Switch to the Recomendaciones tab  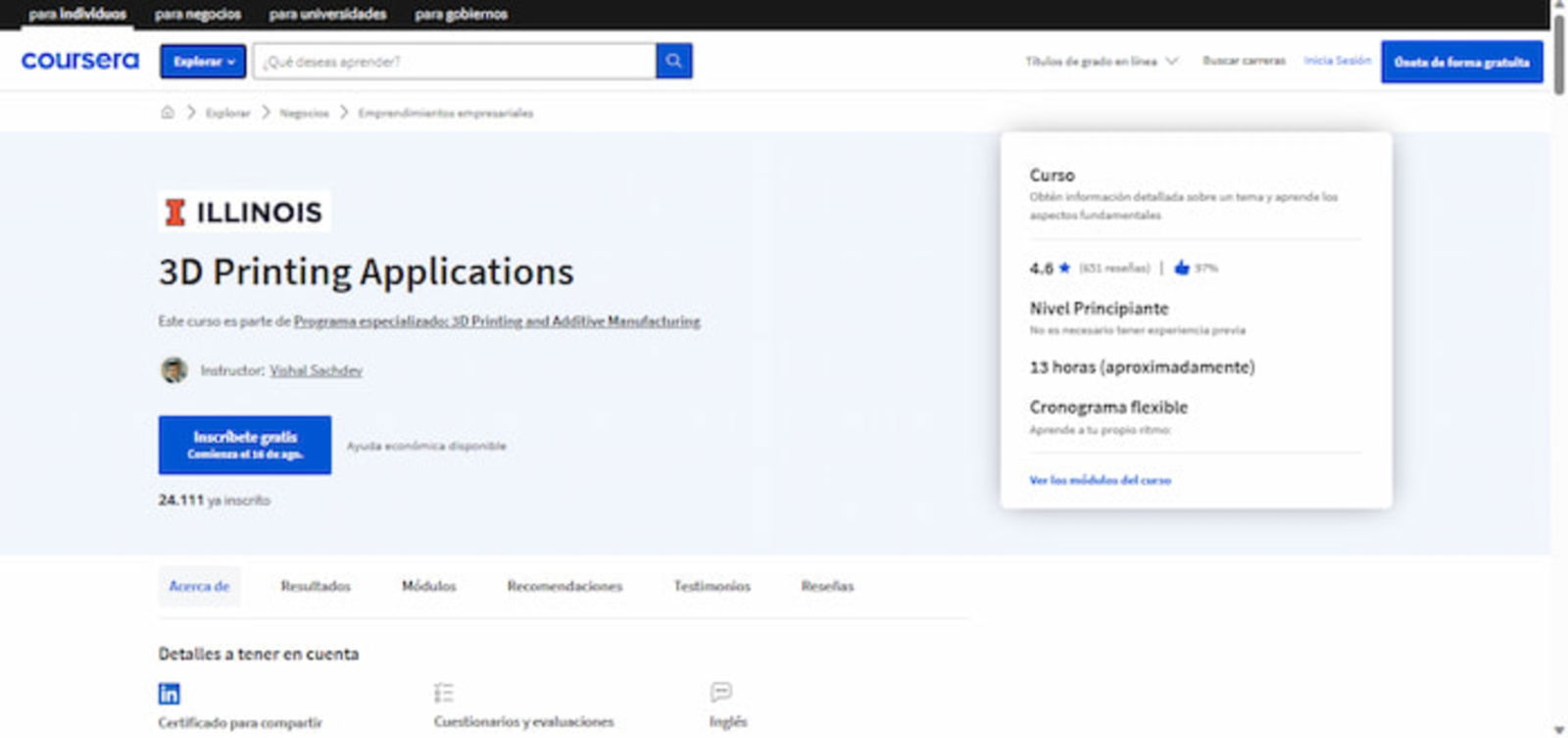(x=564, y=586)
